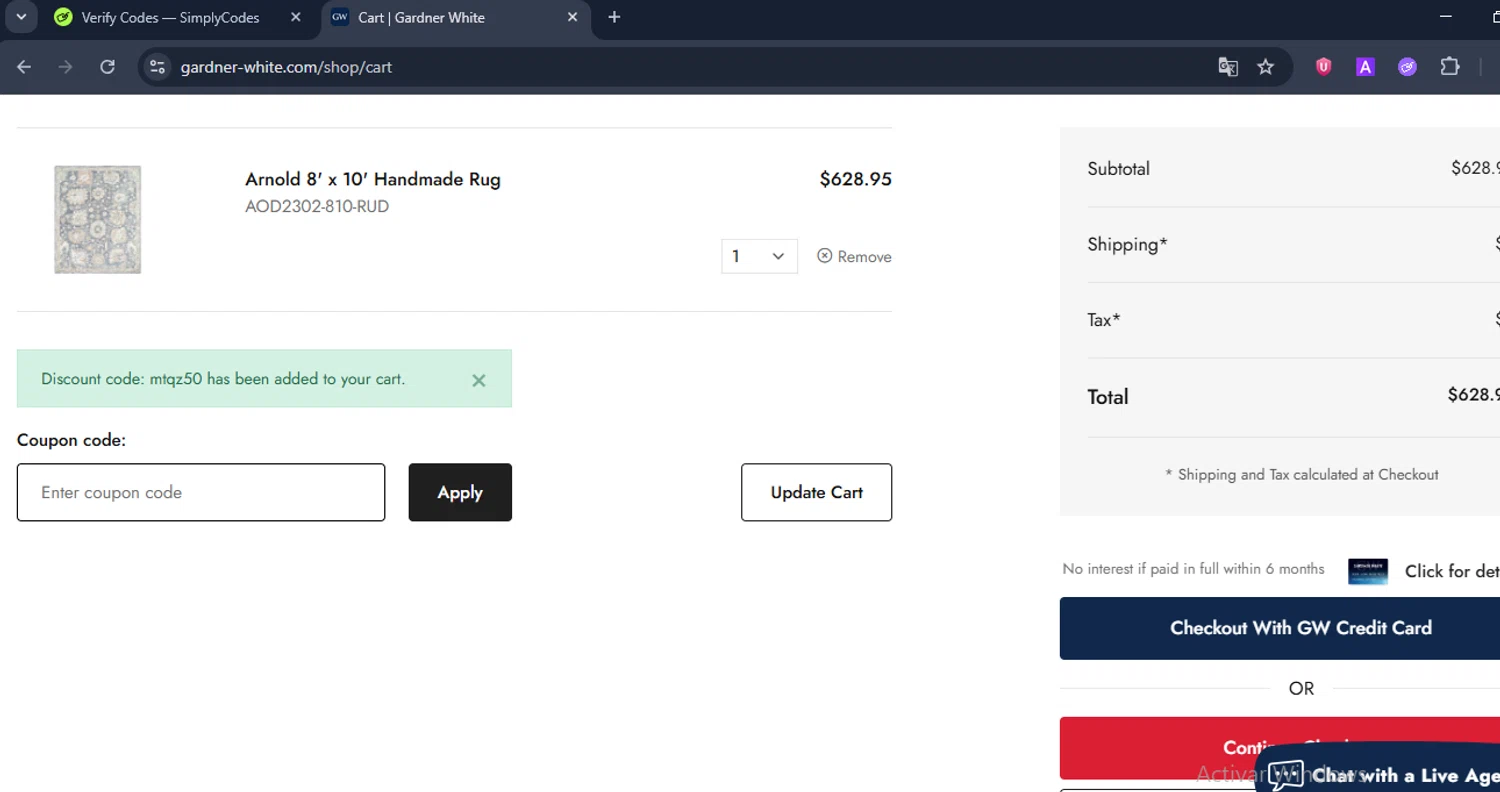
Task: Dismiss the discount code added message
Action: (x=479, y=380)
